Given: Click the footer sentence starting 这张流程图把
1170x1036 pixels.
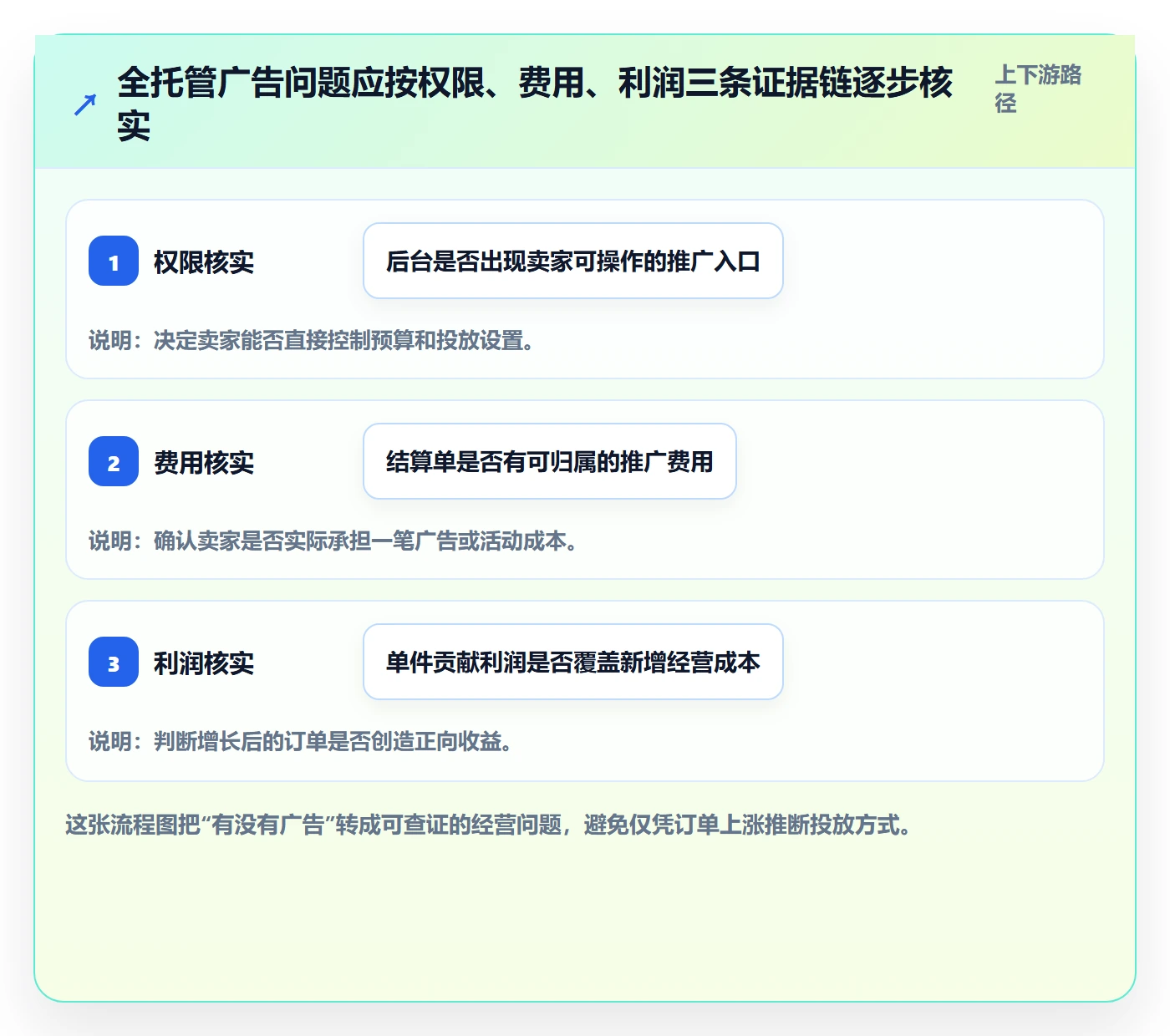Looking at the screenshot, I should pos(489,825).
